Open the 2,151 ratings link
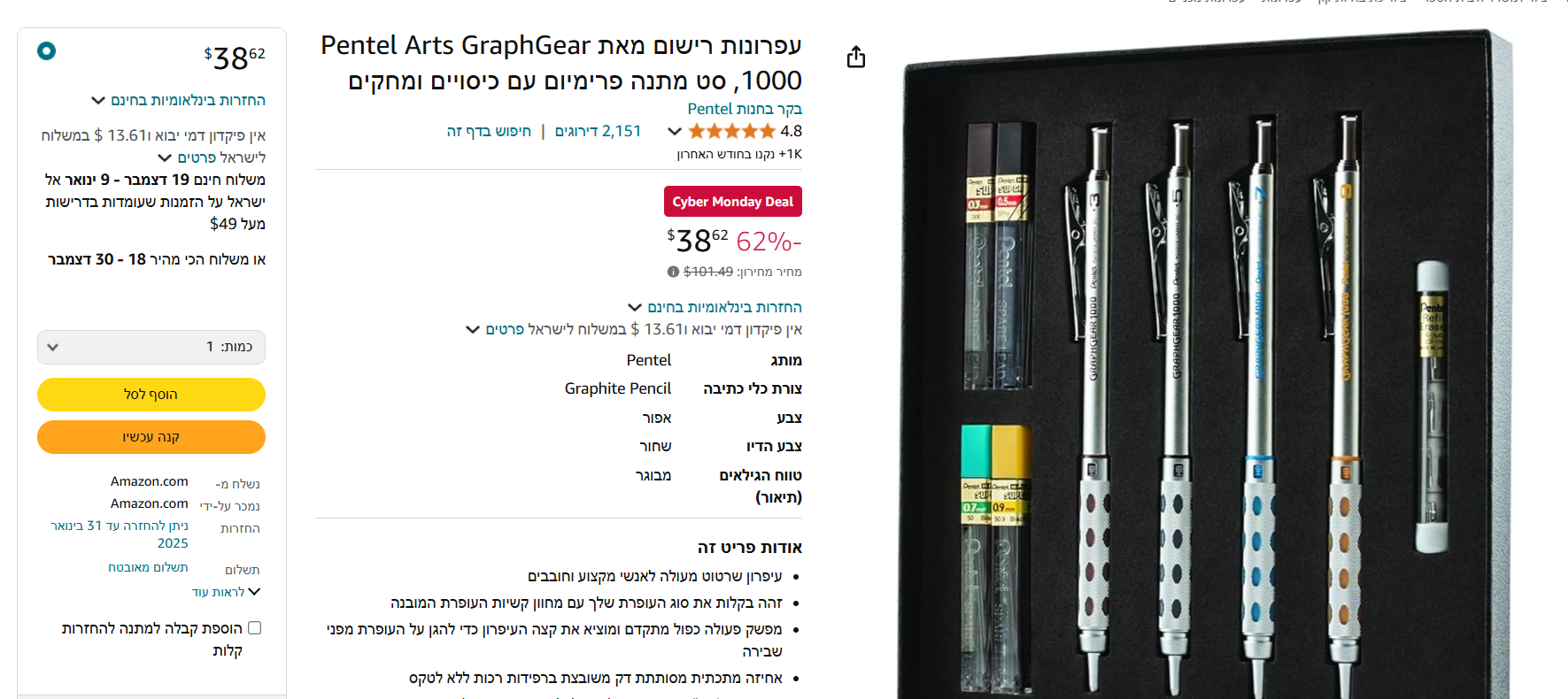Viewport: 1568px width, 699px height. (598, 132)
